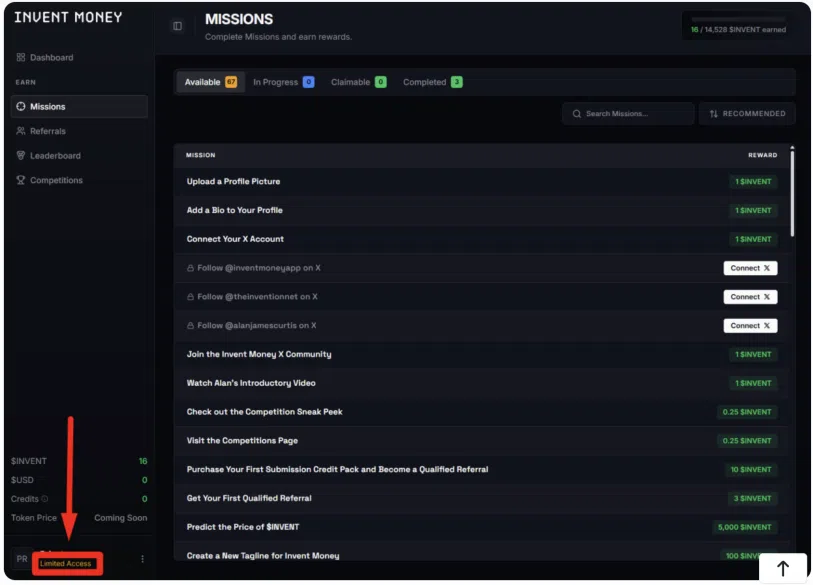Screen dimensions: 813x585
Task: Switch to the In Progress tab
Action: [283, 82]
